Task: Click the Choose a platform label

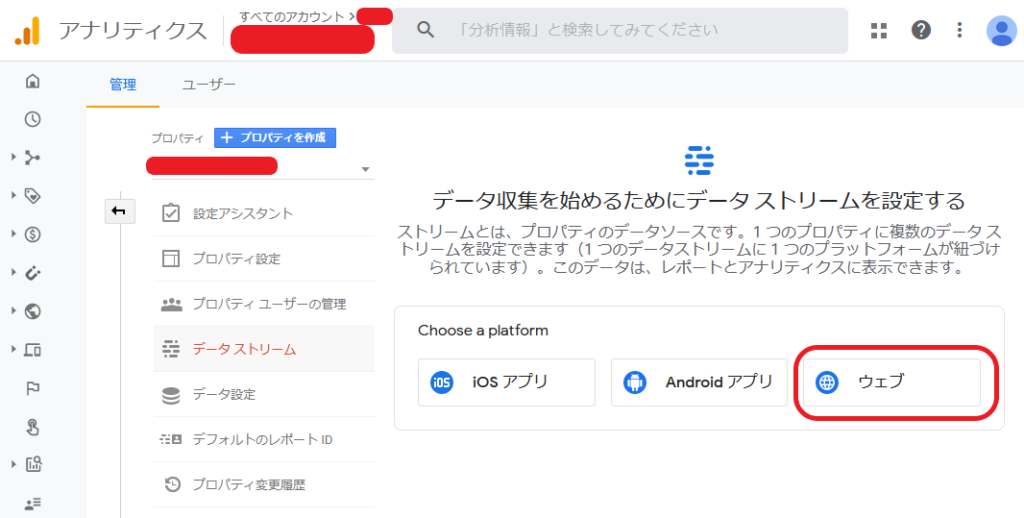Action: pos(483,331)
